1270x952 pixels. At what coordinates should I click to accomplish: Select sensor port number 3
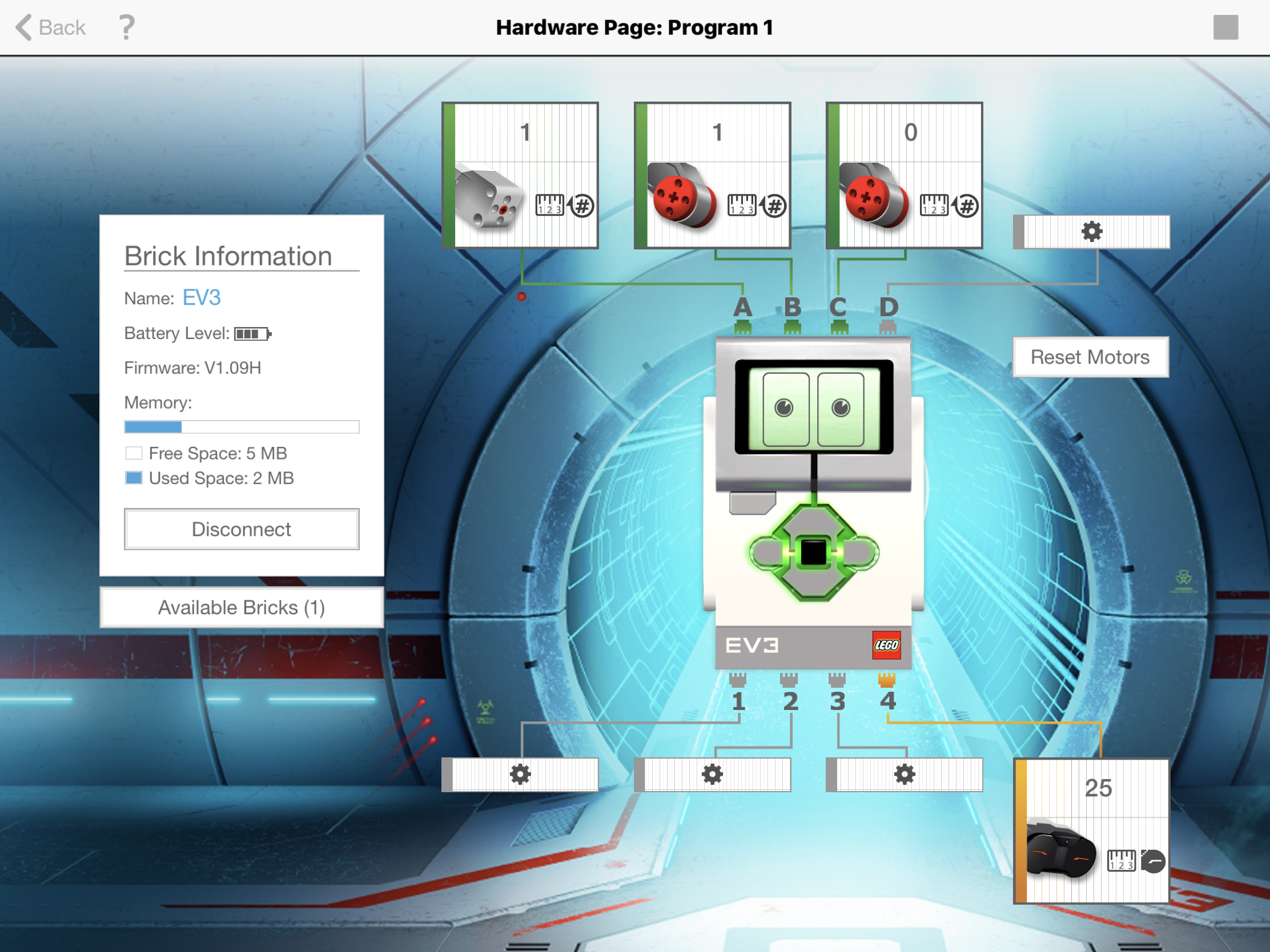(x=838, y=701)
